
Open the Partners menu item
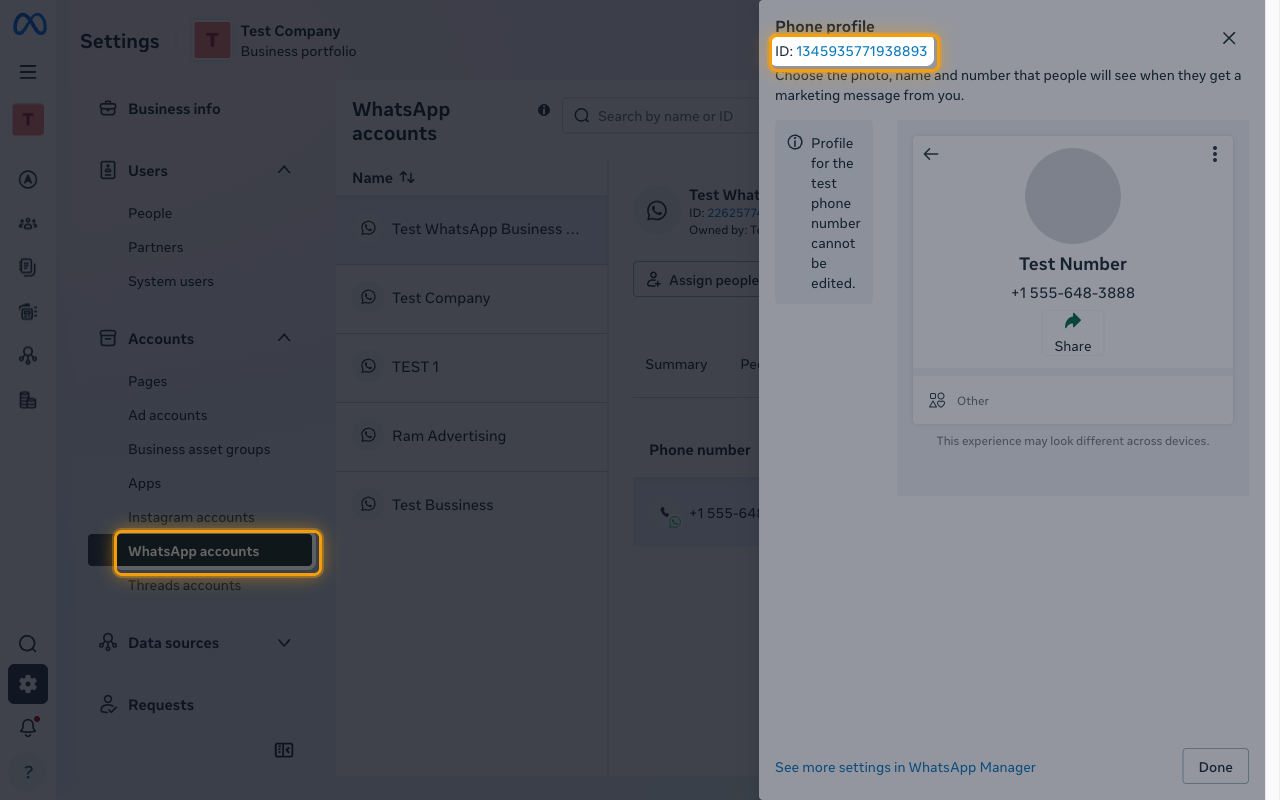pyautogui.click(x=155, y=247)
